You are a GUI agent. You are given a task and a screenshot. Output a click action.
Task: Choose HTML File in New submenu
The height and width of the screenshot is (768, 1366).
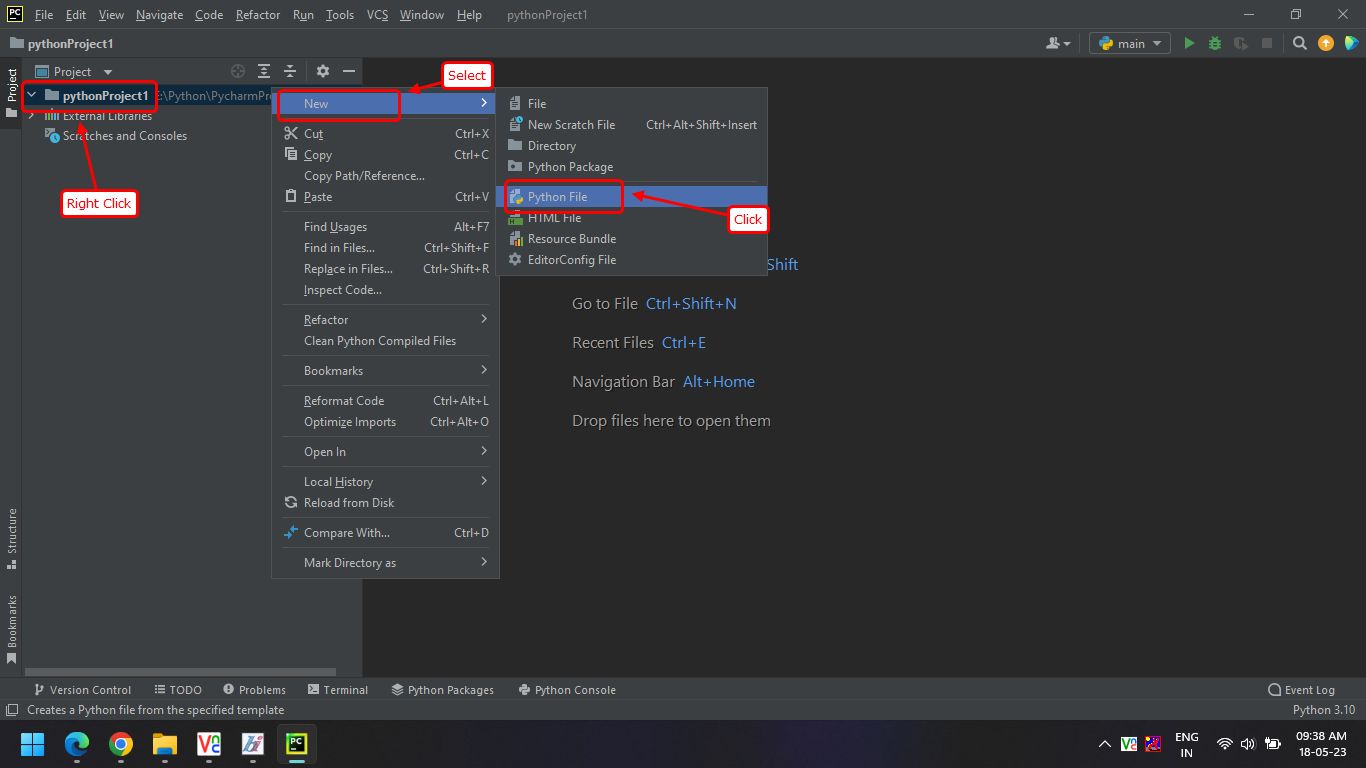[x=632, y=218]
